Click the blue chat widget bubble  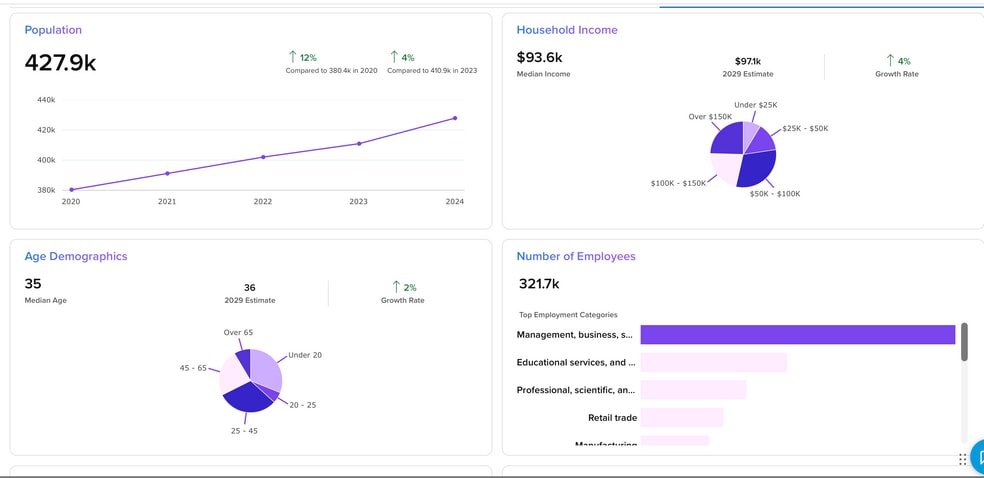978,456
